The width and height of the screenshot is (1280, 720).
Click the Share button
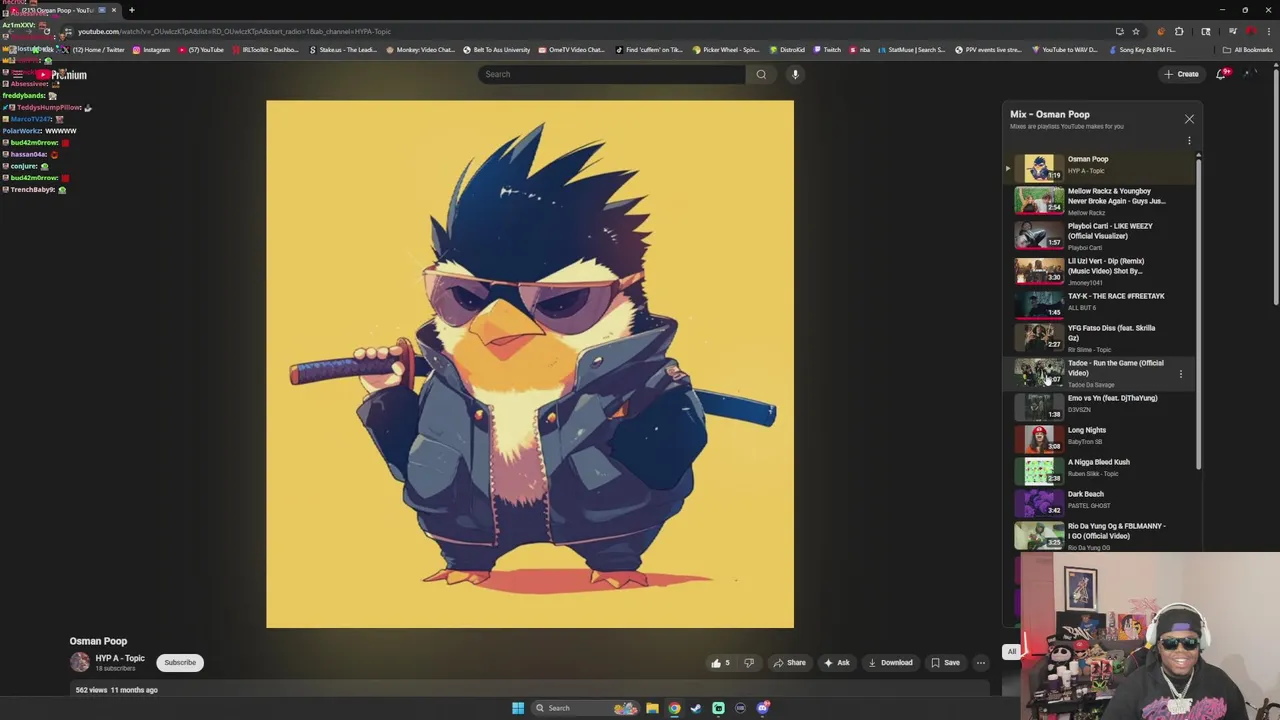point(788,662)
